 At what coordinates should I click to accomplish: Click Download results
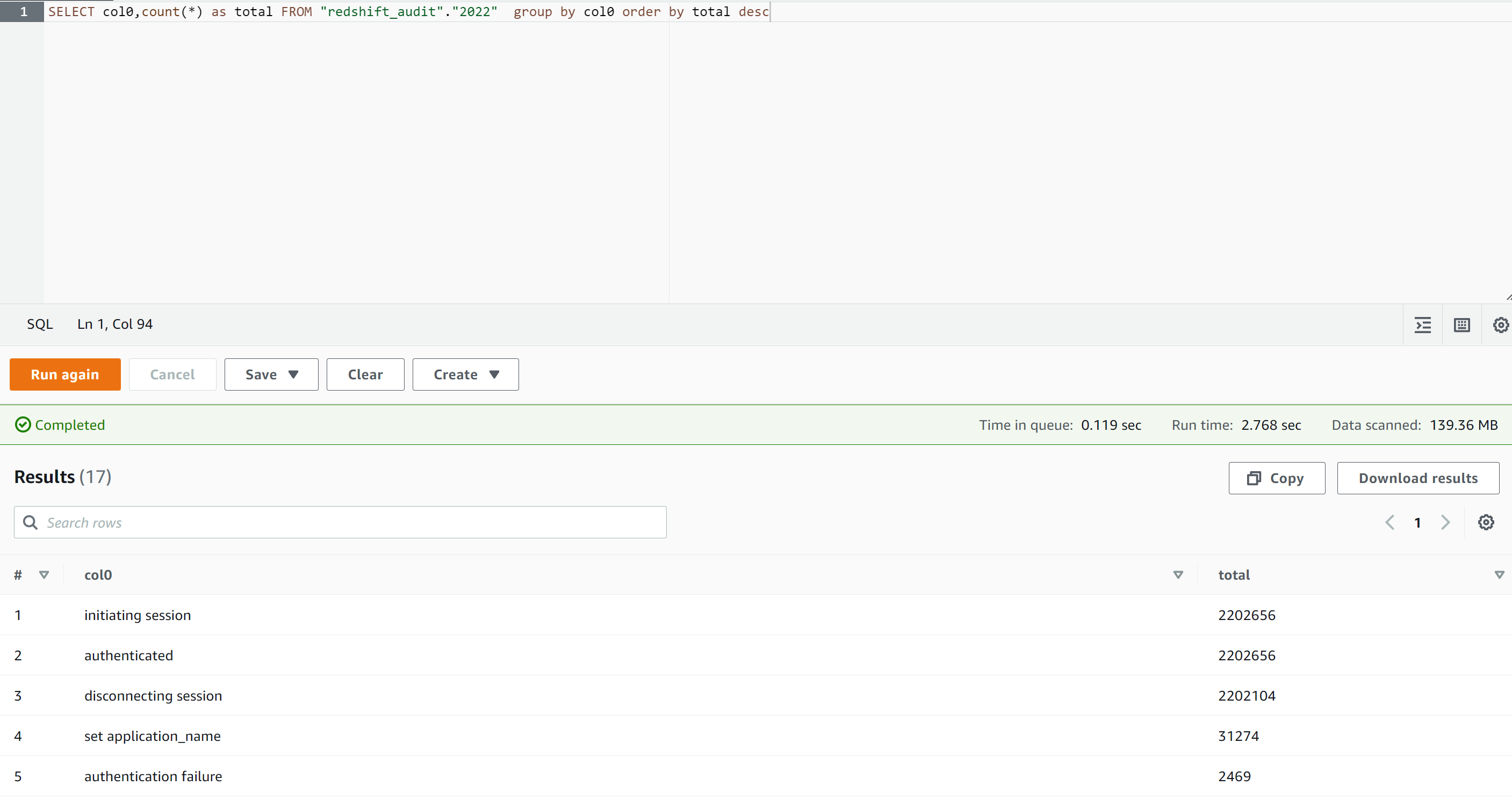tap(1418, 478)
